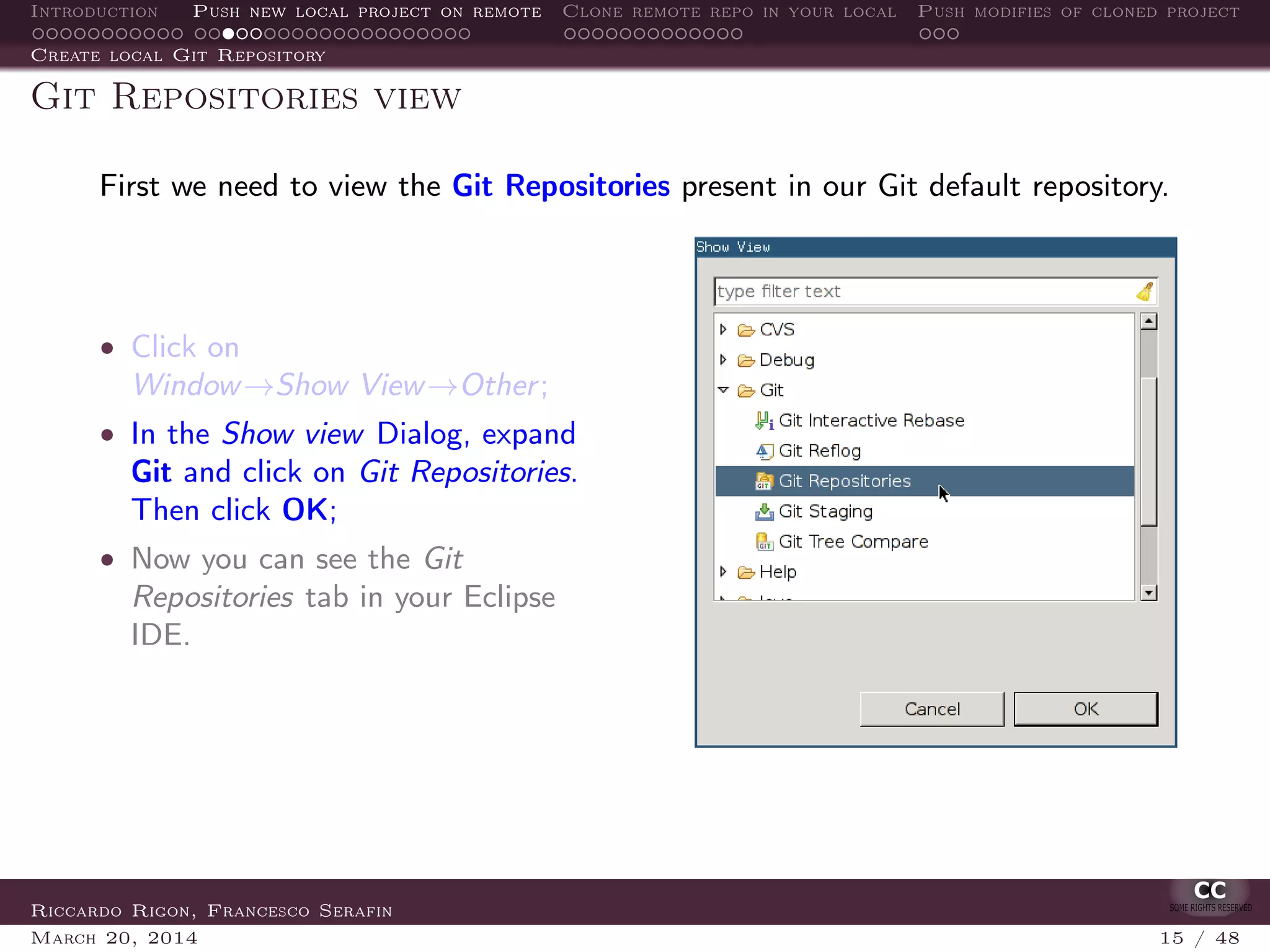
Task: Click the Git Staging view icon
Action: (764, 512)
